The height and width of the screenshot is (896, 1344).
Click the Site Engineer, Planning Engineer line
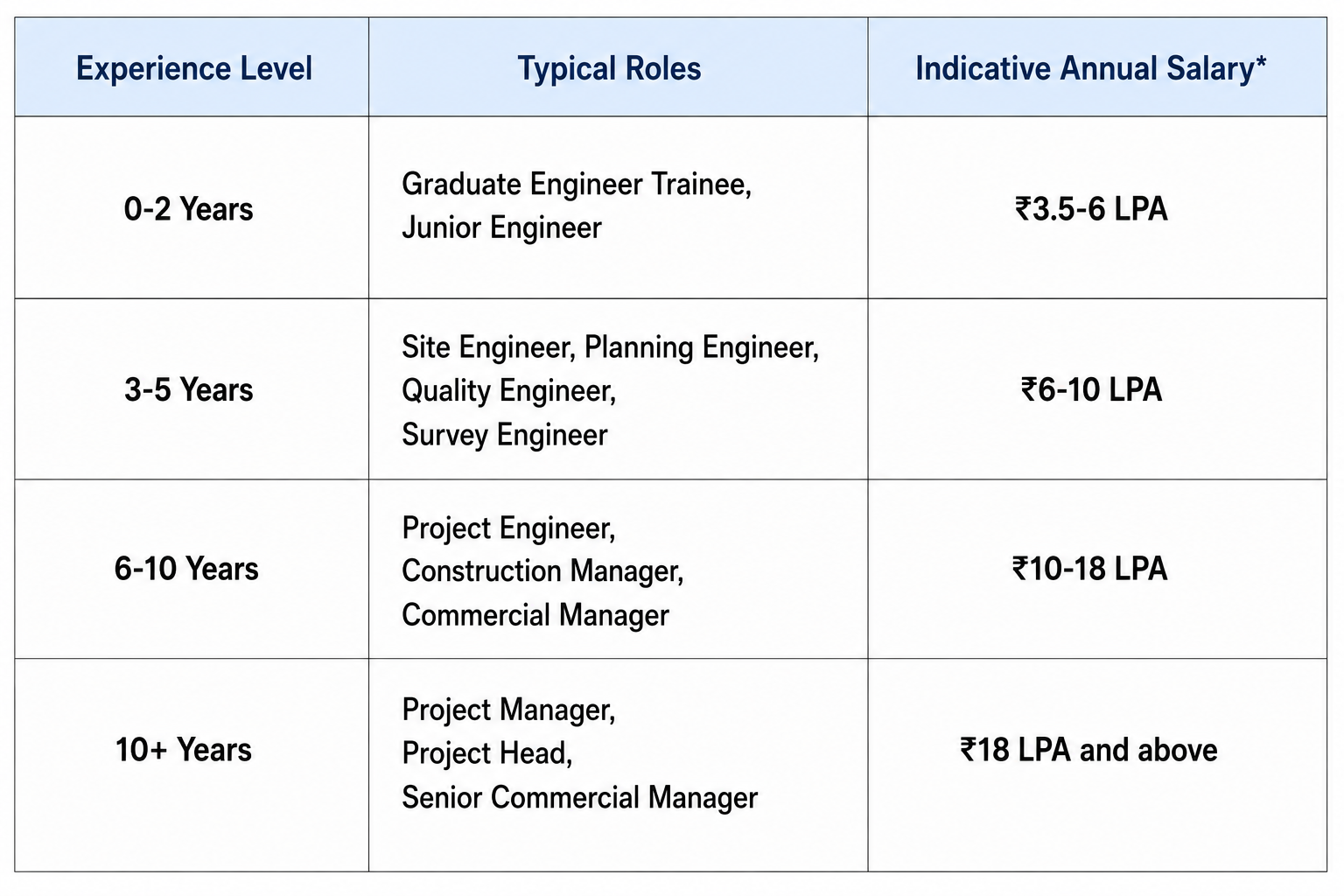[611, 347]
